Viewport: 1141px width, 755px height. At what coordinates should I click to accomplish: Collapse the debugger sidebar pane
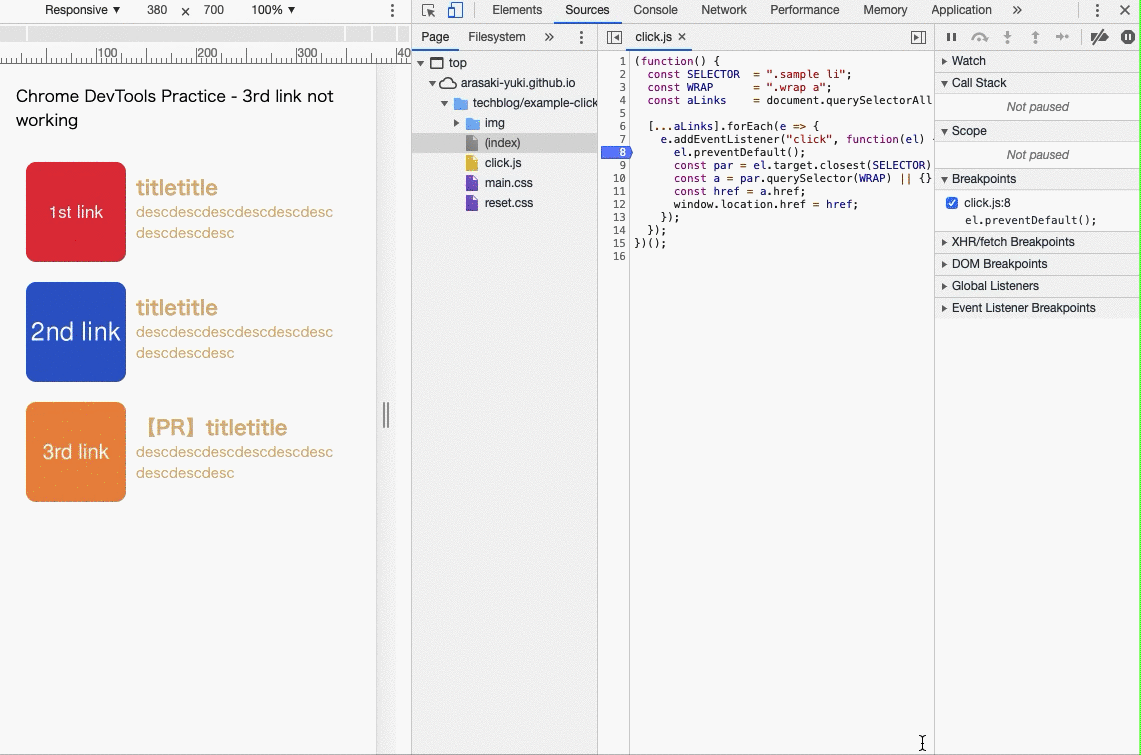(918, 37)
